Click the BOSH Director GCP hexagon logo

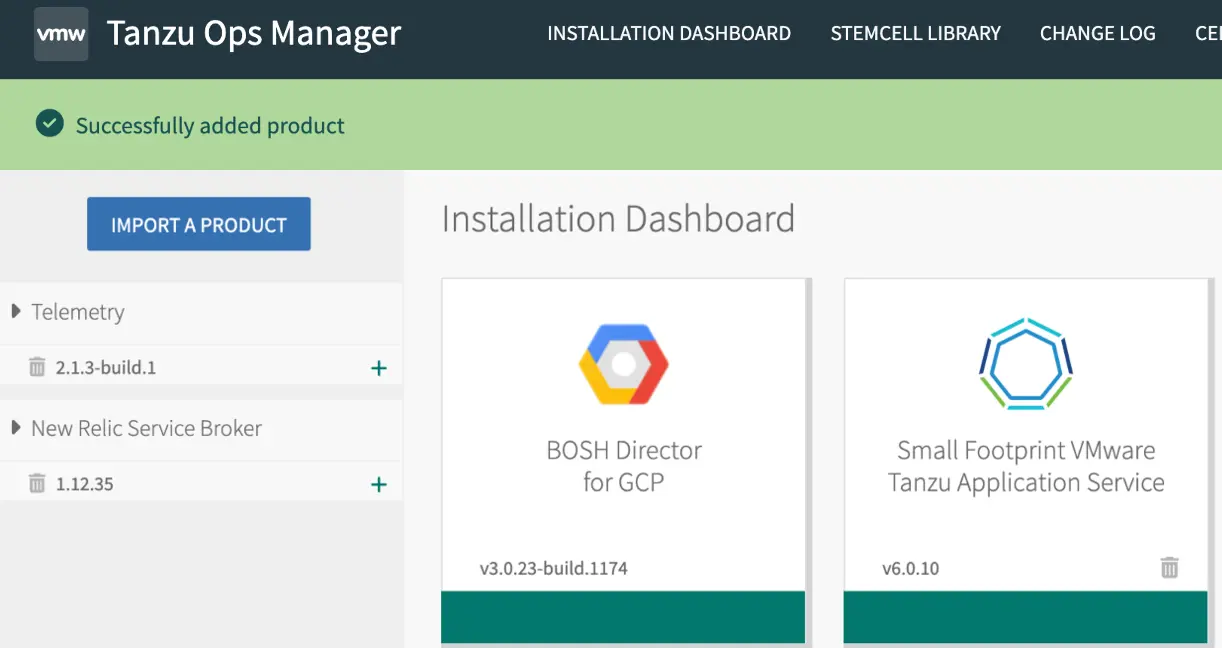coord(623,364)
